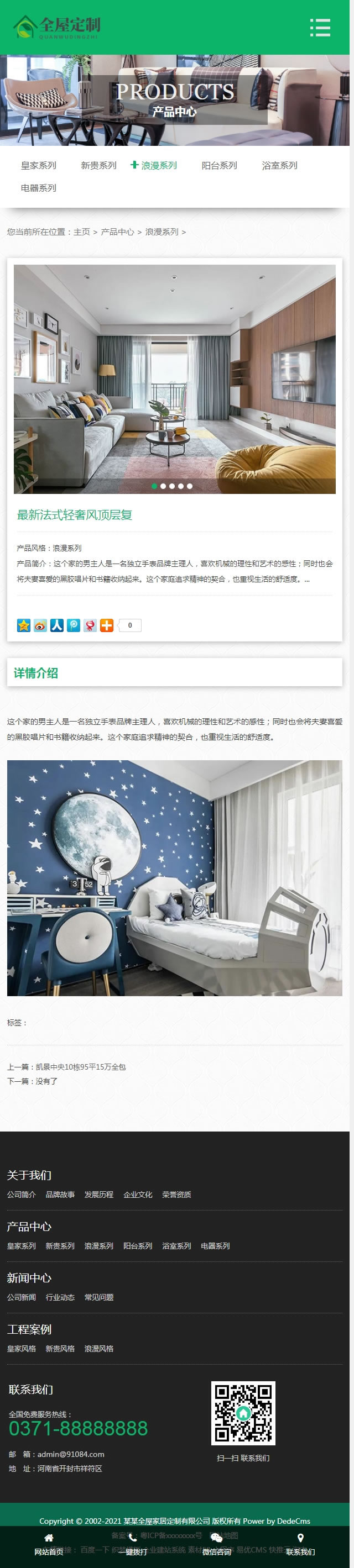The width and height of the screenshot is (354, 1568).
Task: Select the 皇家系列 category tab
Action: point(38,166)
